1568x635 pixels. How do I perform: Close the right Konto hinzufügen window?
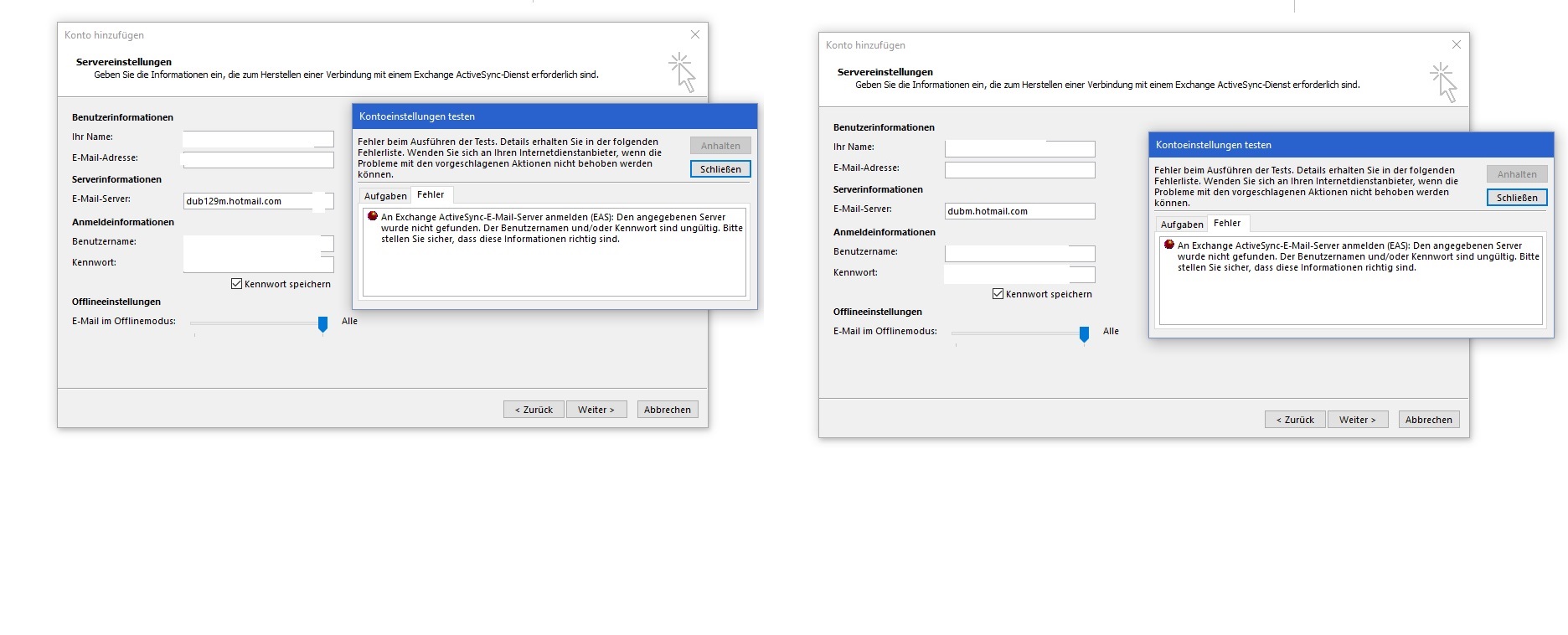[1457, 44]
